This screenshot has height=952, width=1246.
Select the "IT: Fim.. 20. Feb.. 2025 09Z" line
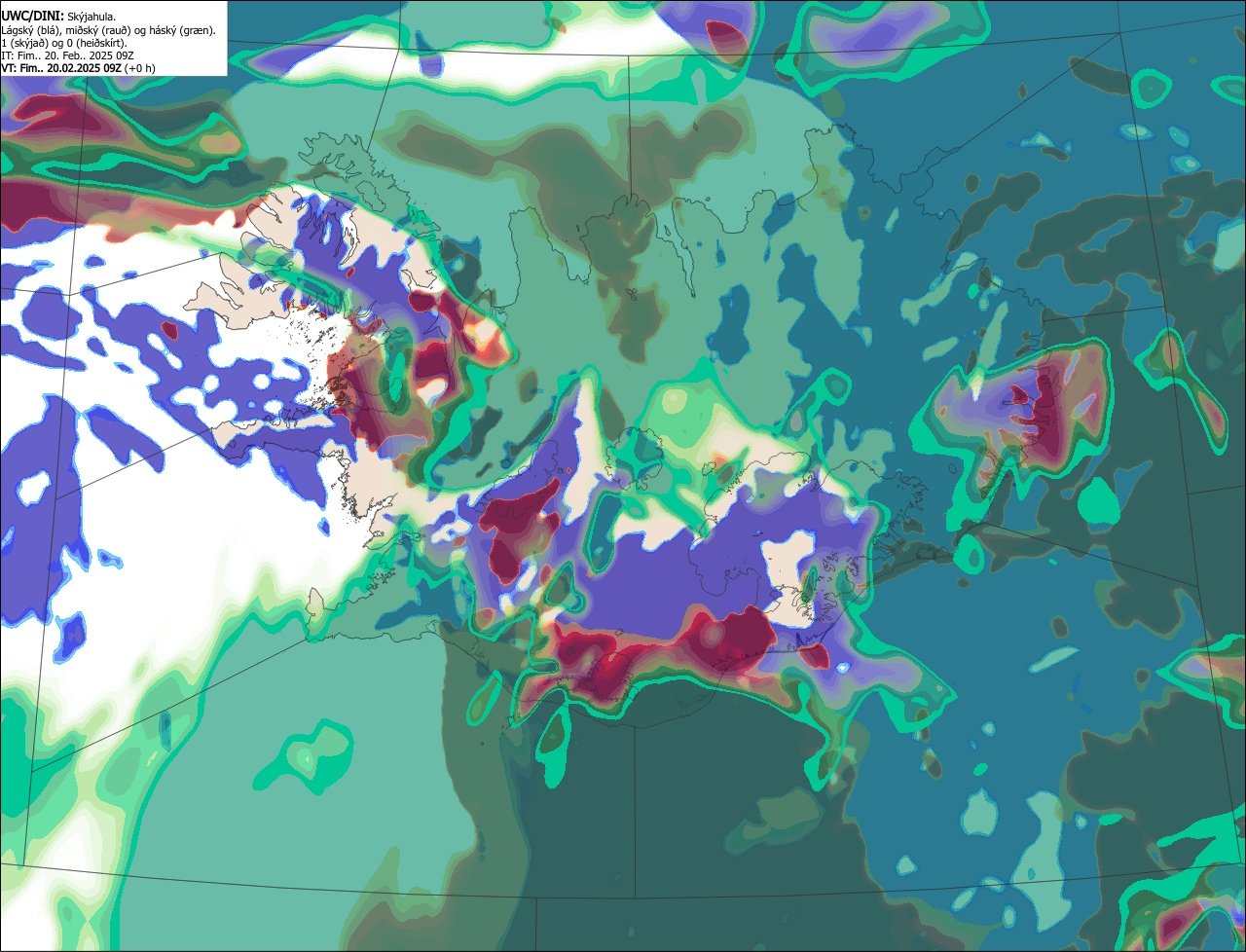tap(67, 55)
